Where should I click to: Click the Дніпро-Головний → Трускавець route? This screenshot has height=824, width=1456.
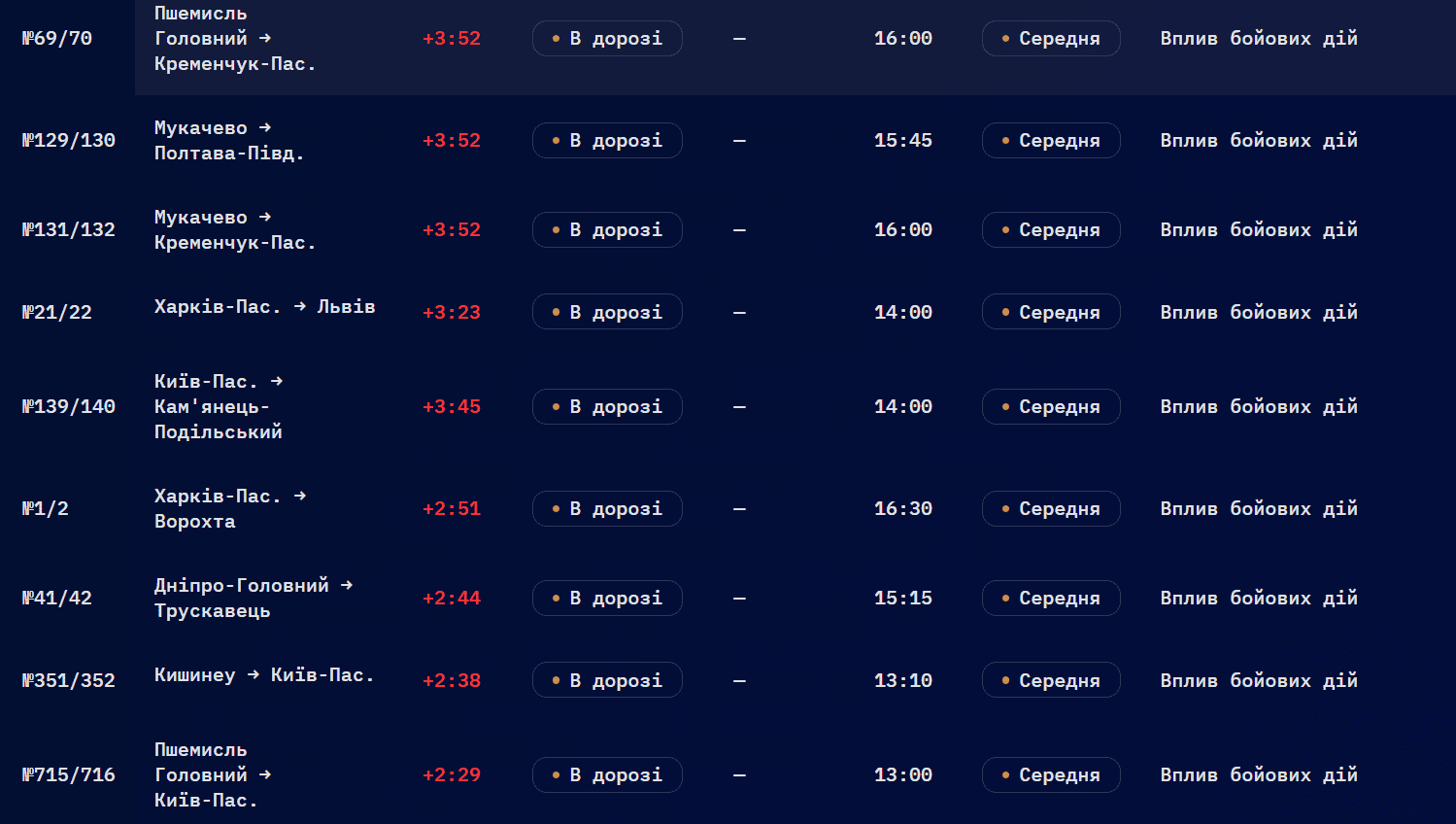253,599
